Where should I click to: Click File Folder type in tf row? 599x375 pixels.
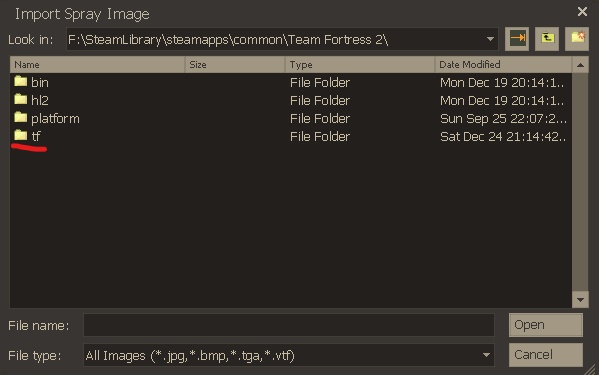click(320, 136)
